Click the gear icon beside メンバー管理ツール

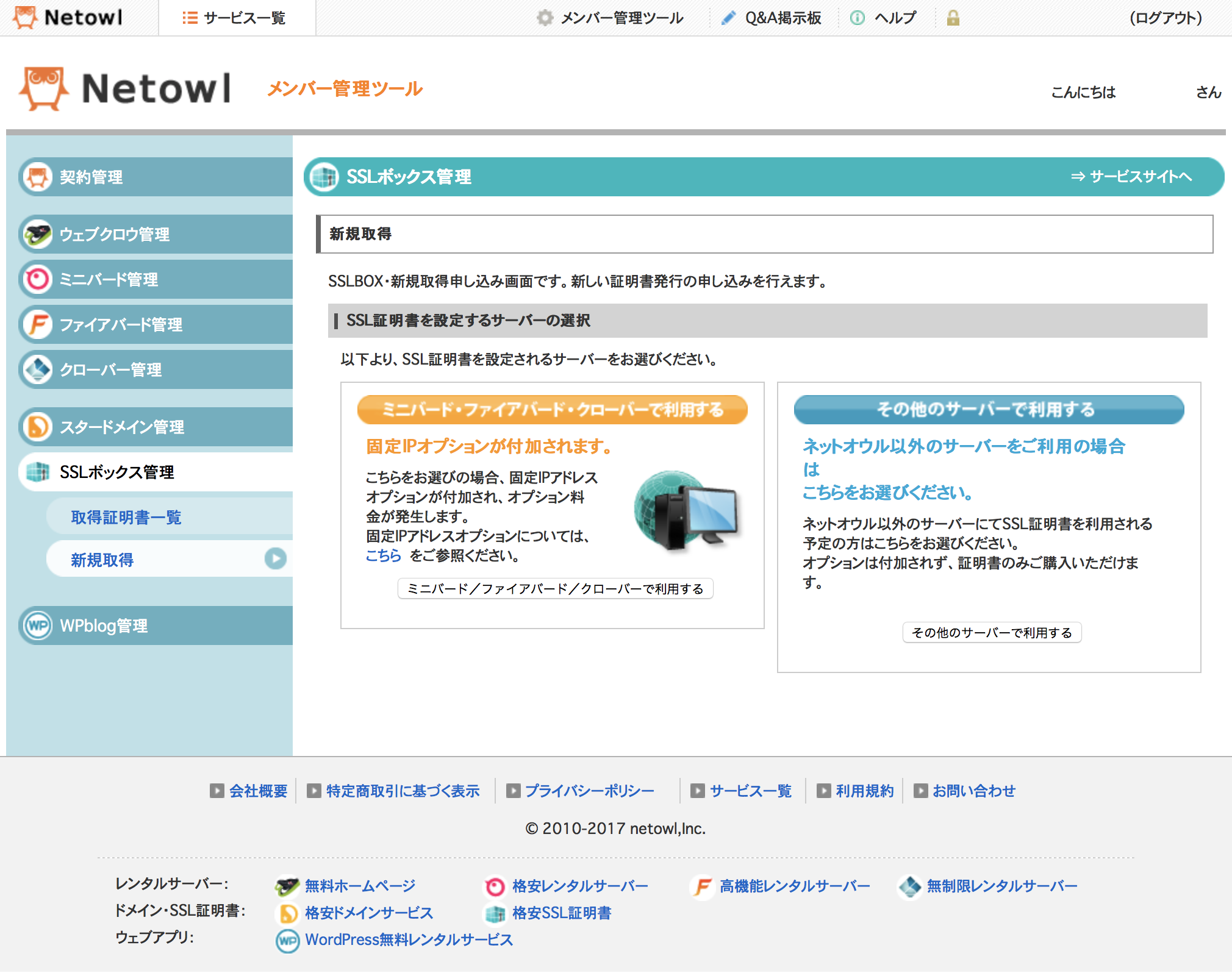pos(545,18)
